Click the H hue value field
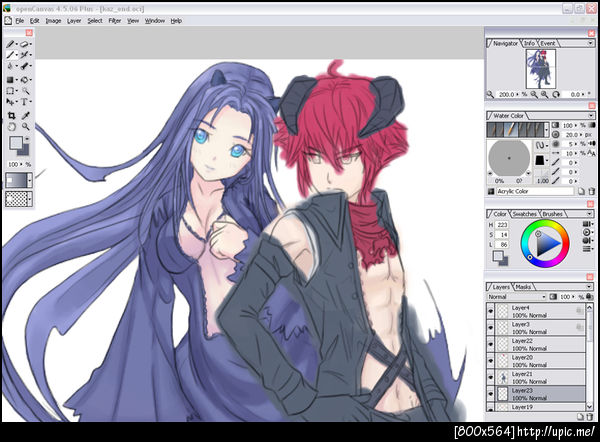 click(502, 225)
